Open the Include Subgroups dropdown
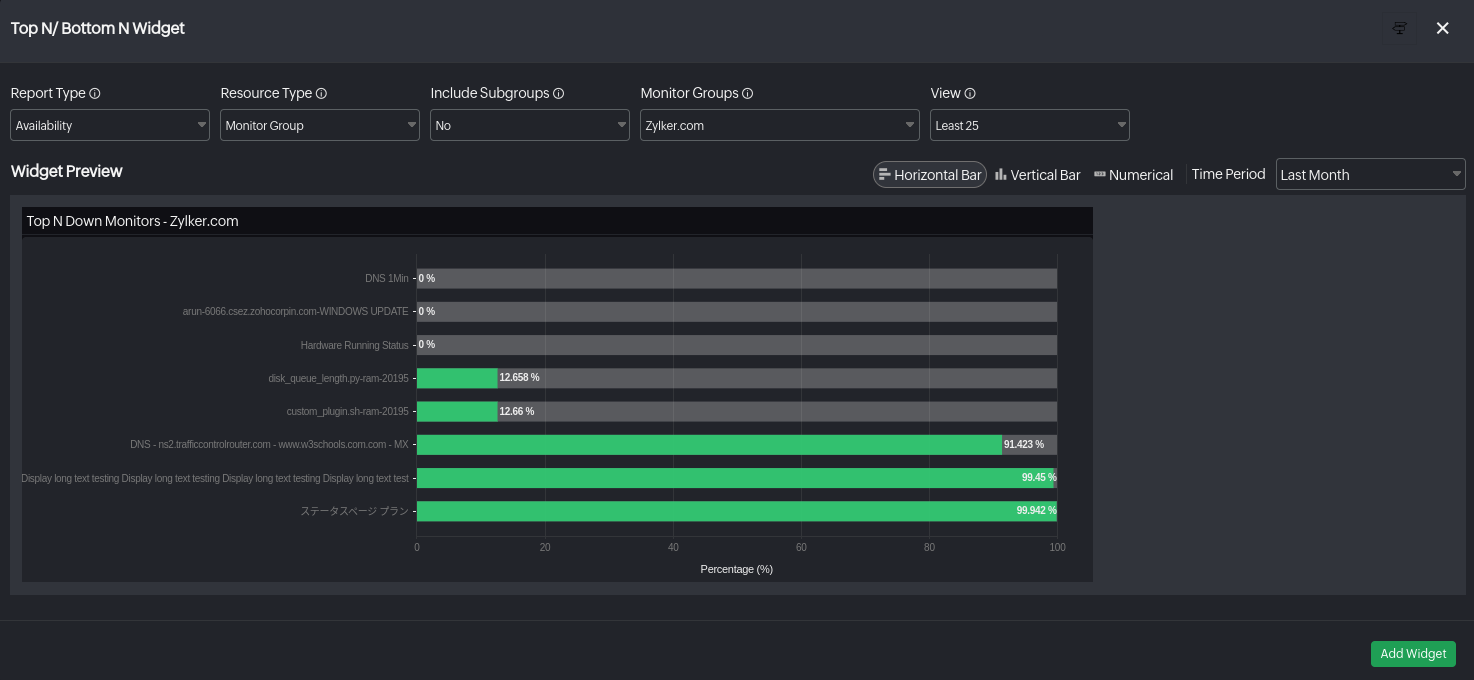 point(530,126)
